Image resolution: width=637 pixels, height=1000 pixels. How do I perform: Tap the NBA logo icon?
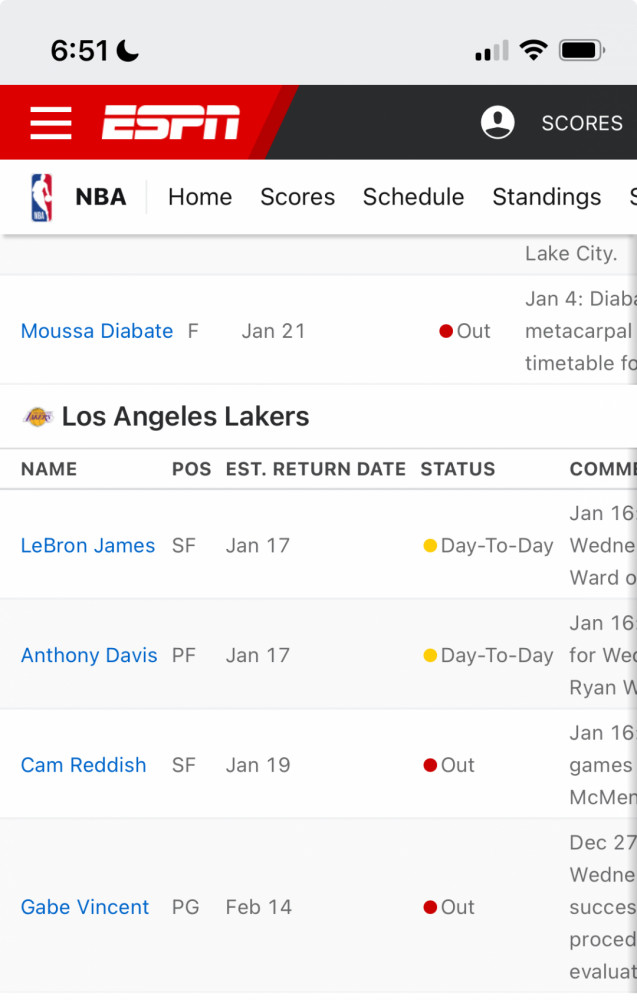click(x=41, y=197)
